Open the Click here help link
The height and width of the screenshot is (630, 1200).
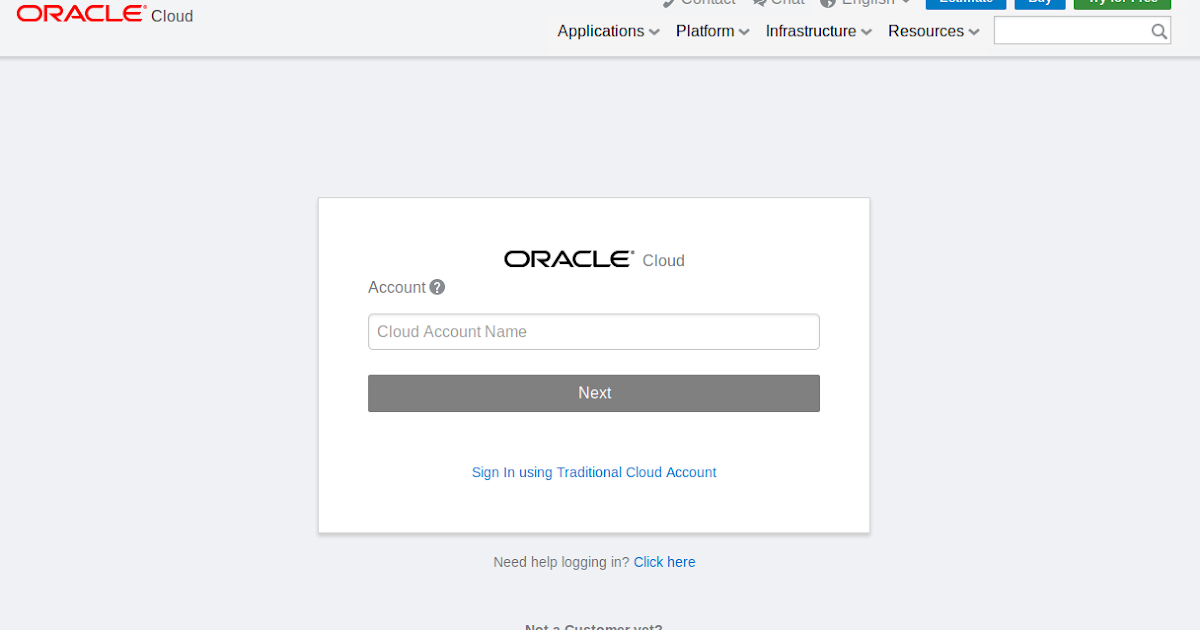point(664,562)
